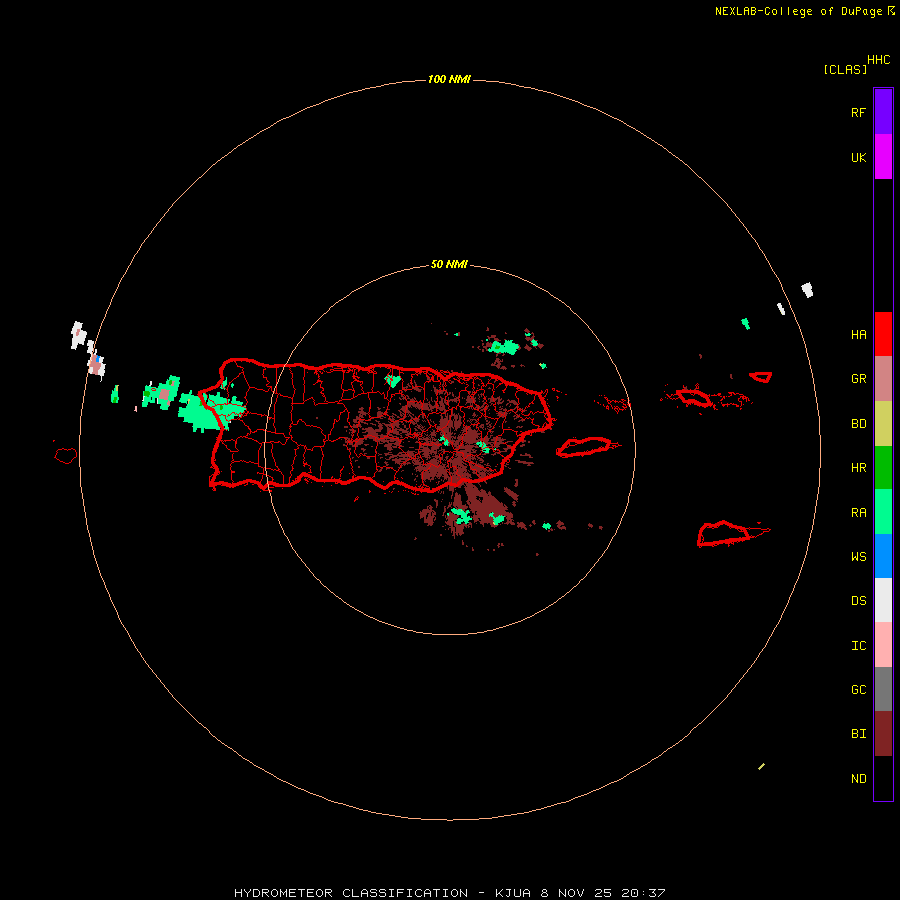Click the '50 NMI' range ring label
900x900 pixels.
coord(449,264)
